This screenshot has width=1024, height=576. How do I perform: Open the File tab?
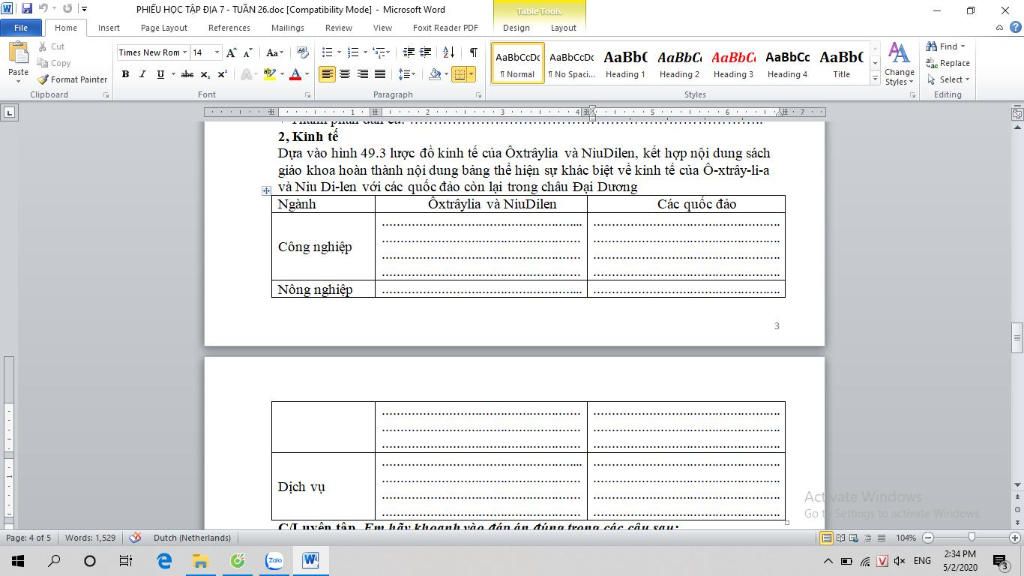pyautogui.click(x=21, y=27)
